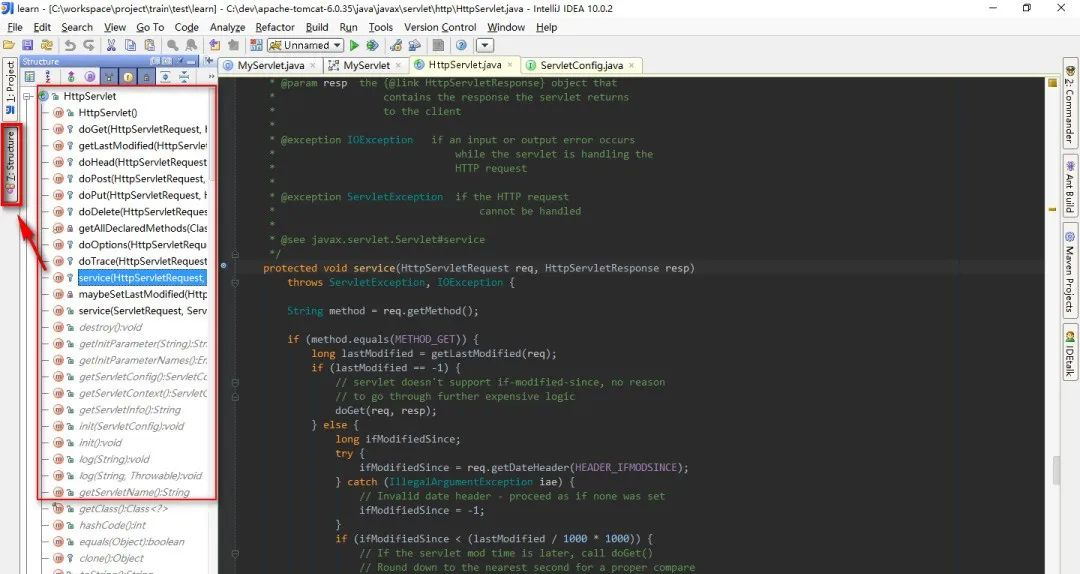This screenshot has width=1080, height=574.
Task: Click the Help question mark icon
Action: point(461,45)
